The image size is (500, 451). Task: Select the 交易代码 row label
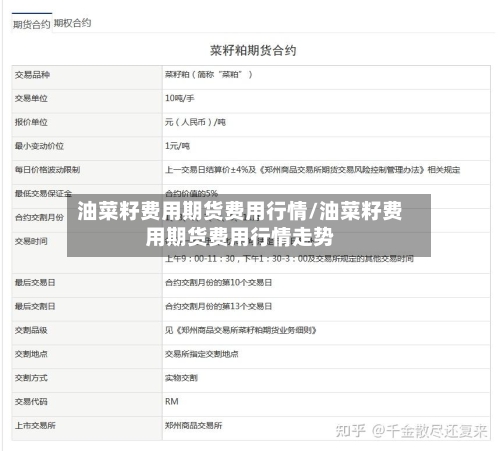pos(31,402)
